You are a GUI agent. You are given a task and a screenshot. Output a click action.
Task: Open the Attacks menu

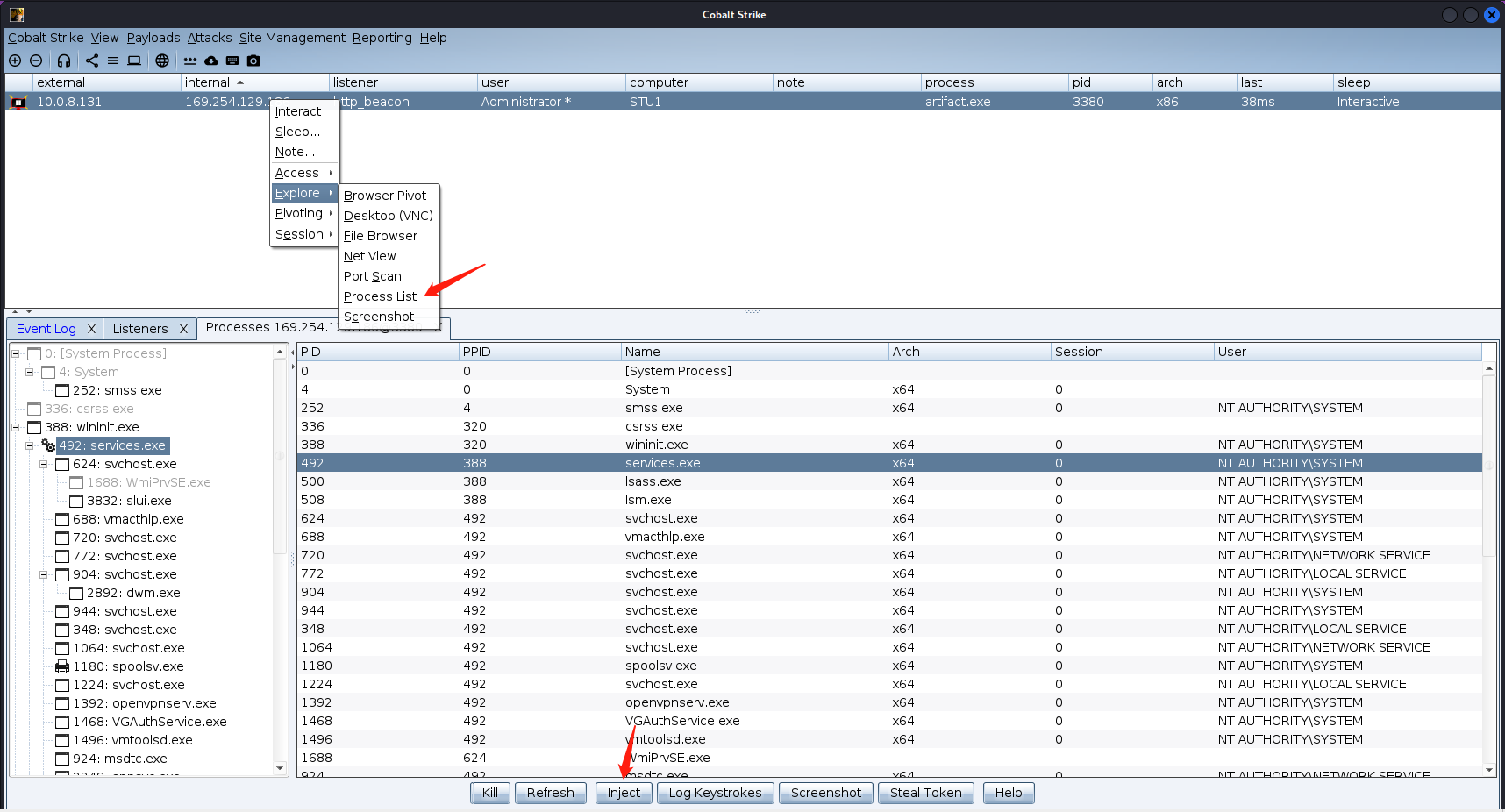click(x=210, y=38)
